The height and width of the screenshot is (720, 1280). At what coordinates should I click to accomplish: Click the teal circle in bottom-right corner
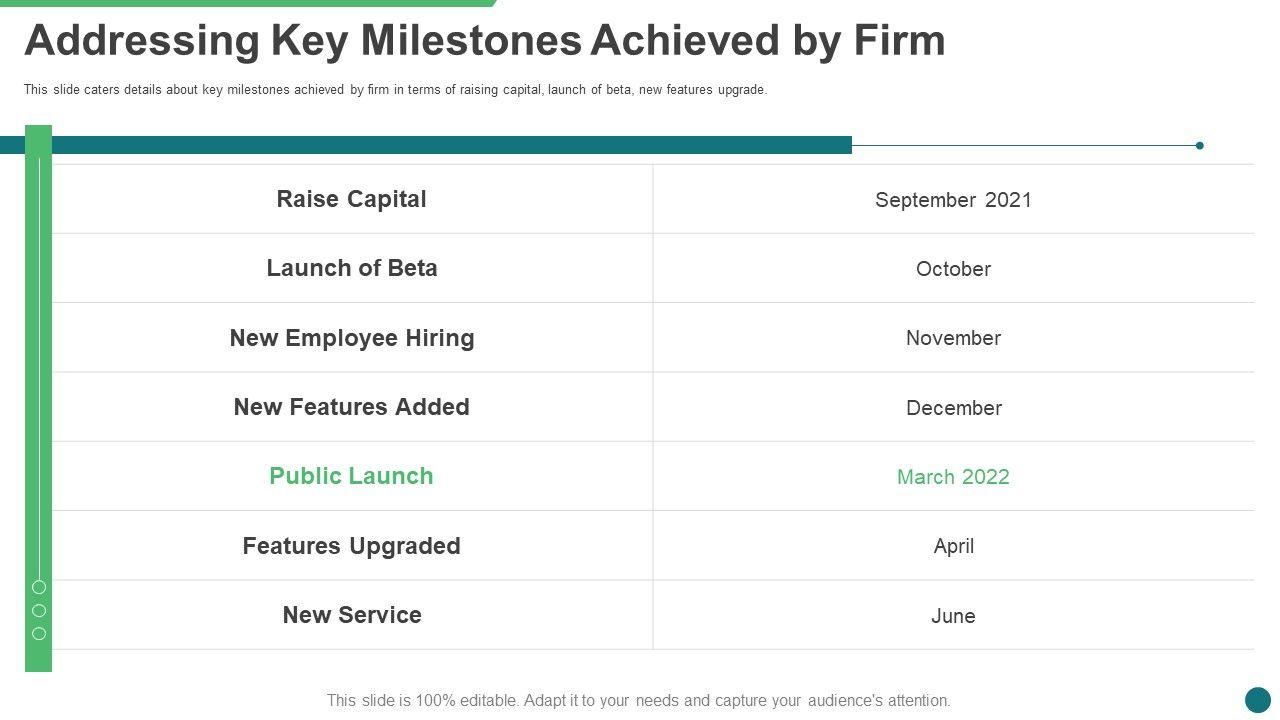coord(1257,699)
